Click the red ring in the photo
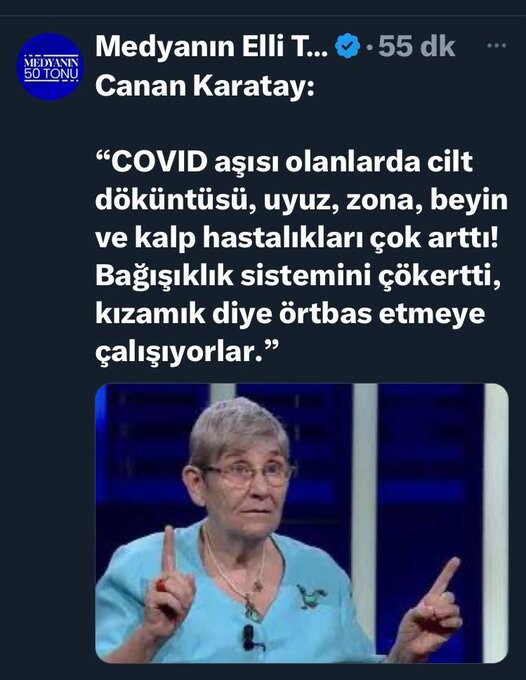This screenshot has width=526, height=680. point(161,585)
